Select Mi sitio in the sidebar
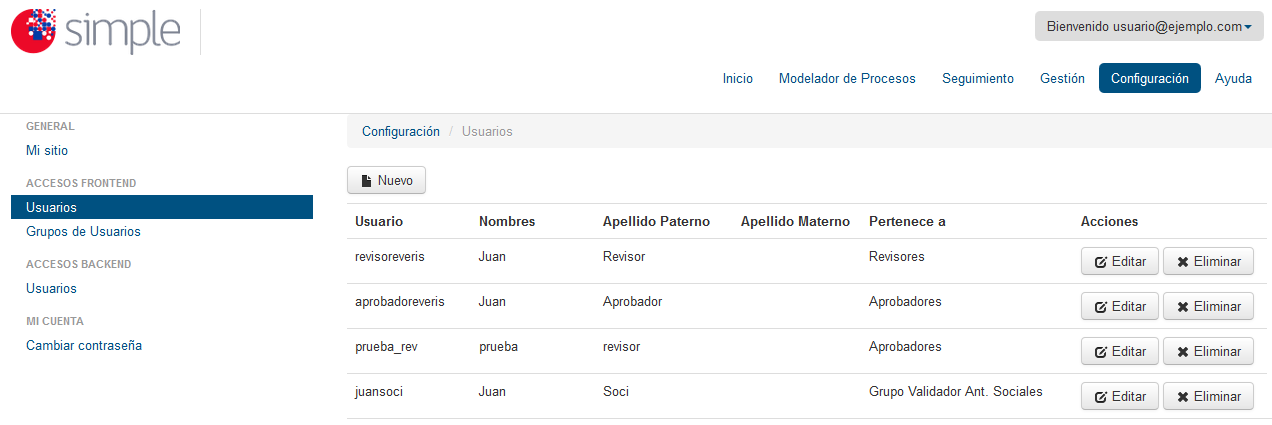 click(47, 150)
